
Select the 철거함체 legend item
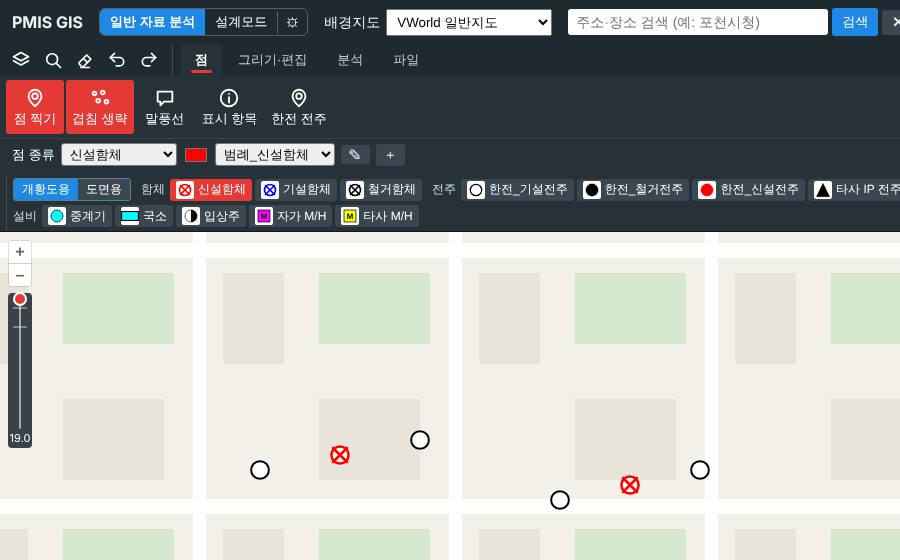click(x=381, y=189)
